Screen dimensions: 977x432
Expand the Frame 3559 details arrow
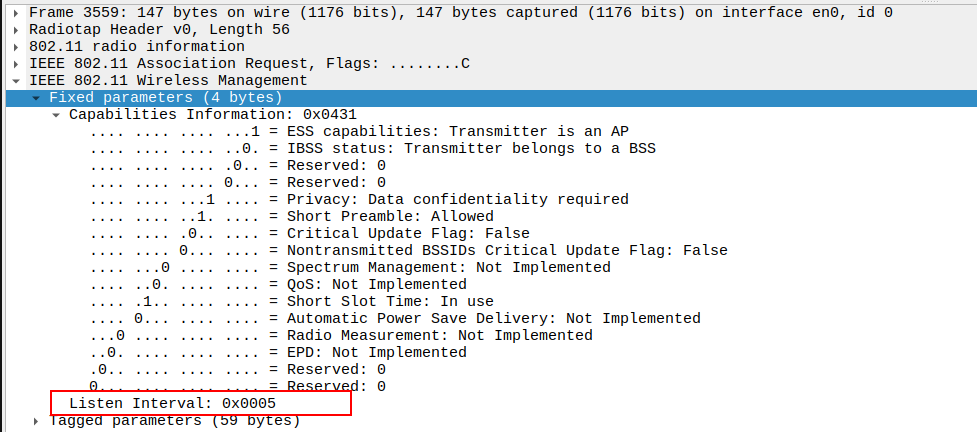tap(18, 13)
